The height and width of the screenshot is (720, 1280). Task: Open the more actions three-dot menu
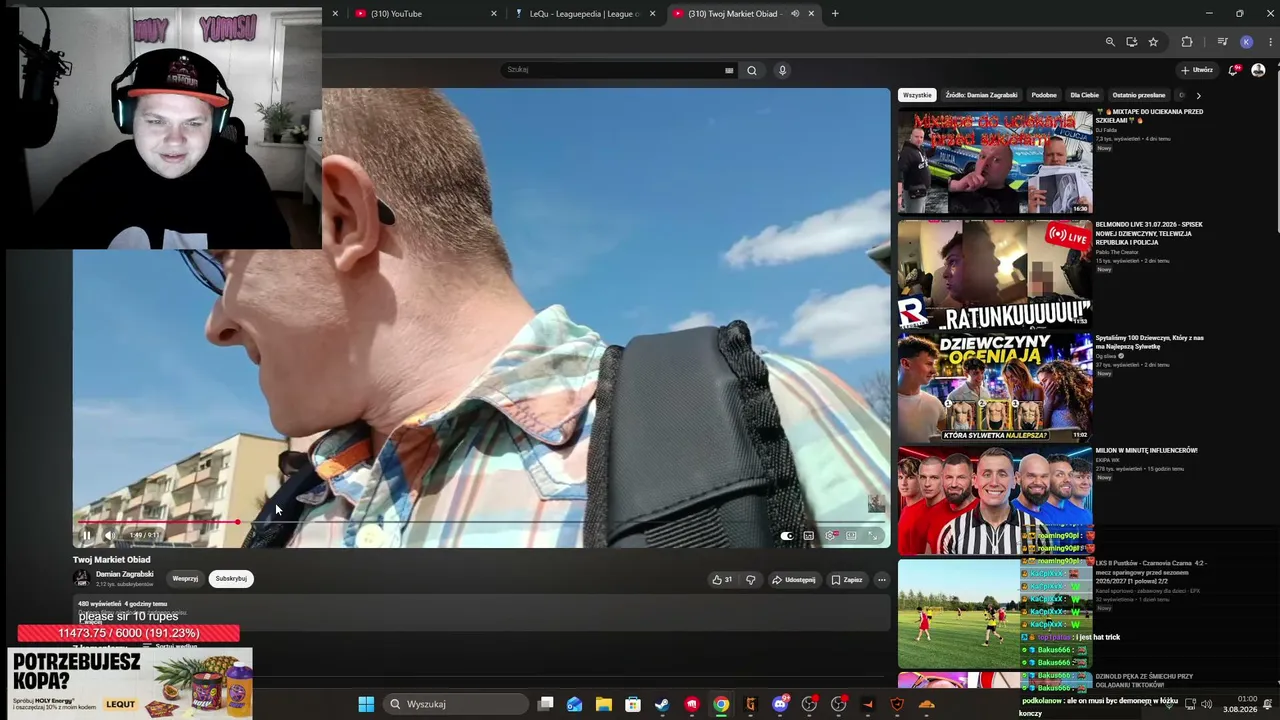(x=881, y=580)
